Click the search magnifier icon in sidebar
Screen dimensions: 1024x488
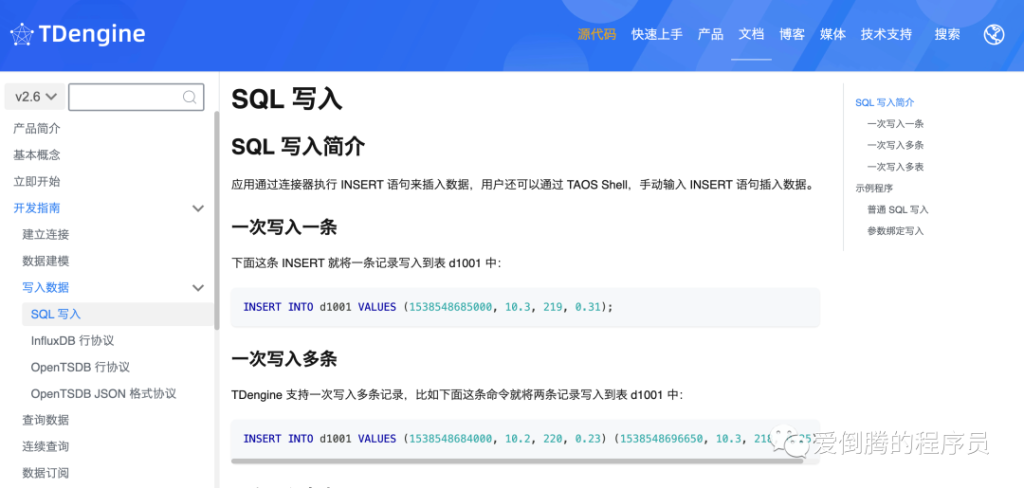click(x=189, y=97)
